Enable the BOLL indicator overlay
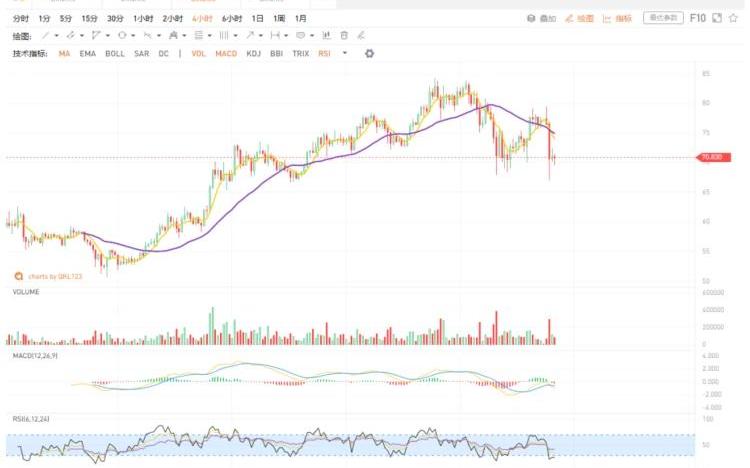The height and width of the screenshot is (468, 750). point(114,53)
